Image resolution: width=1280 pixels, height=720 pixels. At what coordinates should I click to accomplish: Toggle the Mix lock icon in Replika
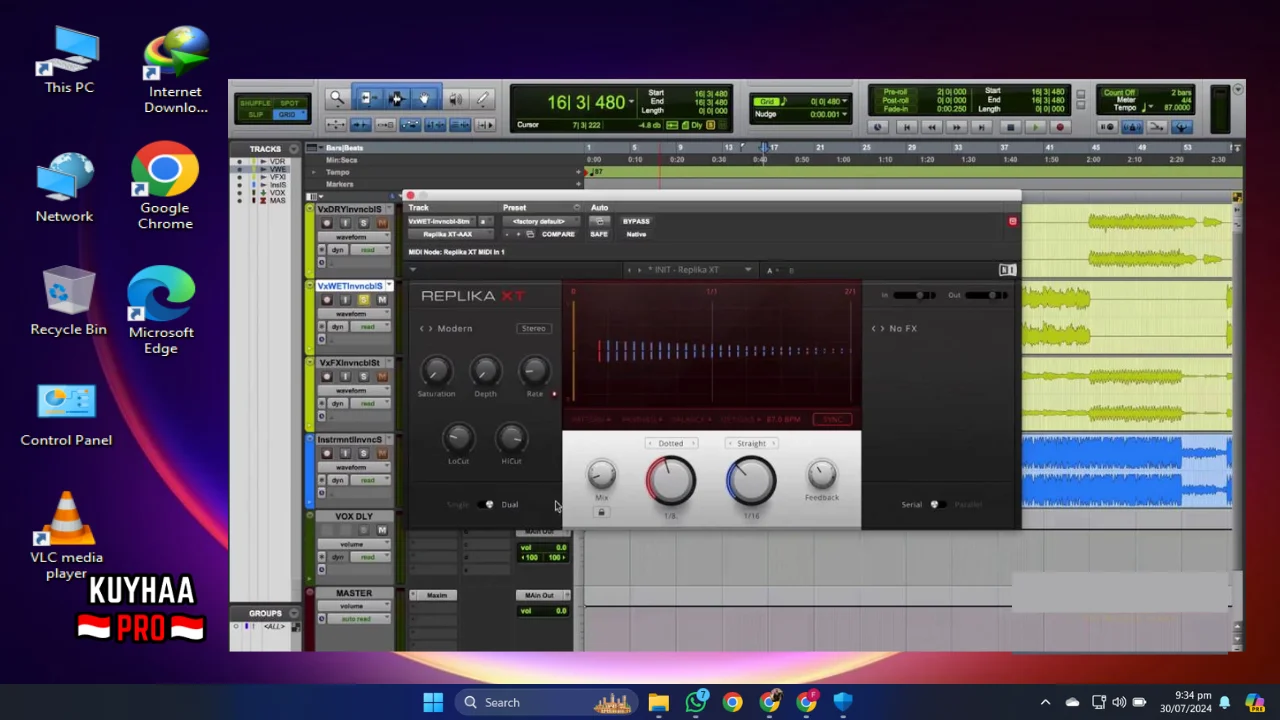601,512
